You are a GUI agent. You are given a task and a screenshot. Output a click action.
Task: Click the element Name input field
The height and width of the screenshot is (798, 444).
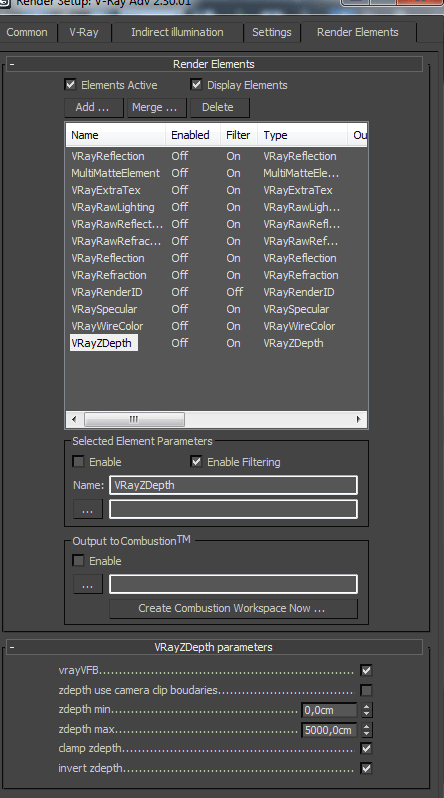click(x=234, y=485)
